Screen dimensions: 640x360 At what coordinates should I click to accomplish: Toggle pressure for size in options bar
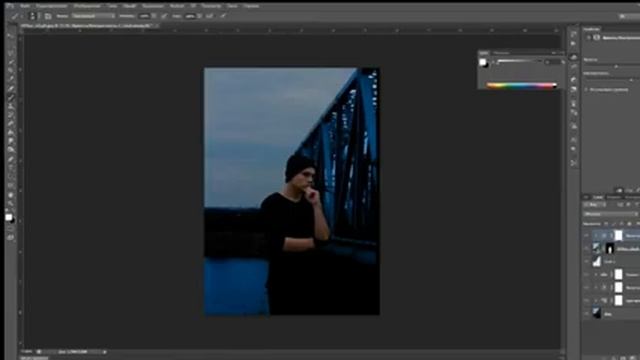[223, 16]
